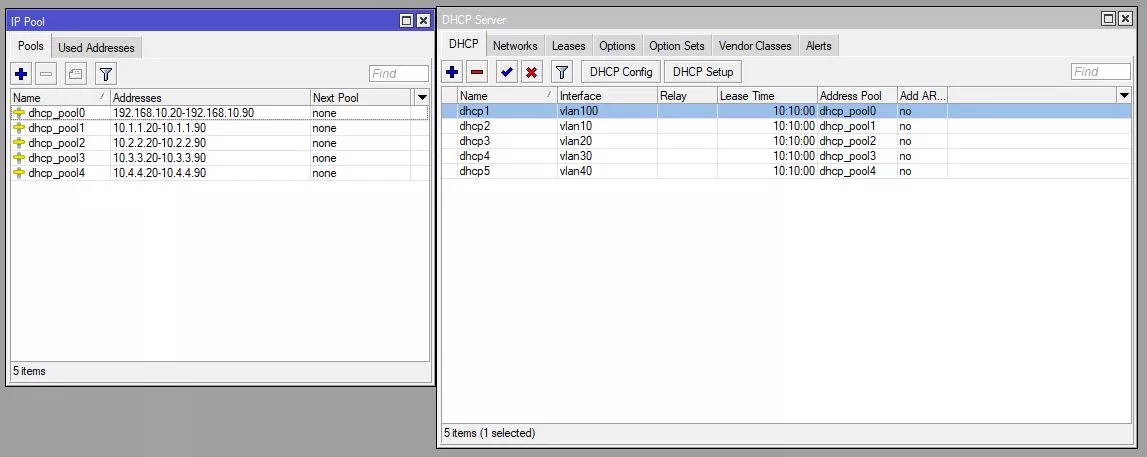Remove selected pool in IP Pool window
1147x457 pixels.
46,74
